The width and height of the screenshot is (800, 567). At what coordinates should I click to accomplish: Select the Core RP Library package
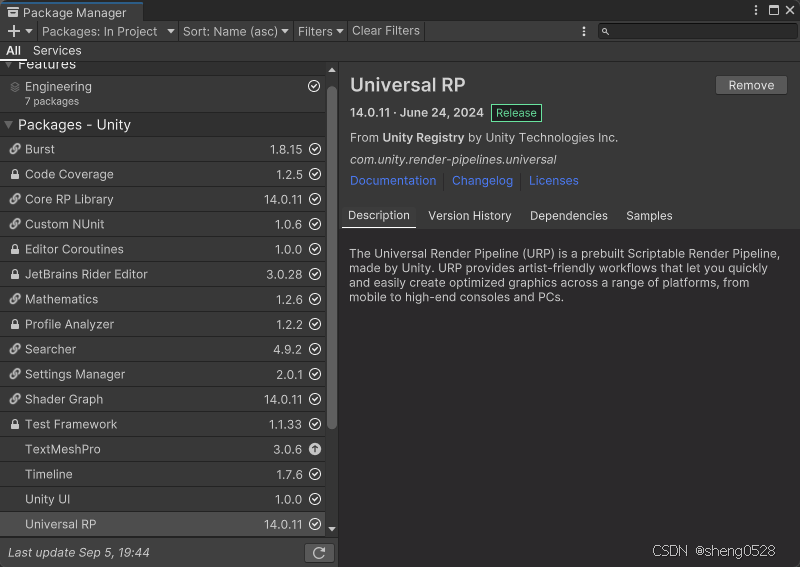(162, 199)
